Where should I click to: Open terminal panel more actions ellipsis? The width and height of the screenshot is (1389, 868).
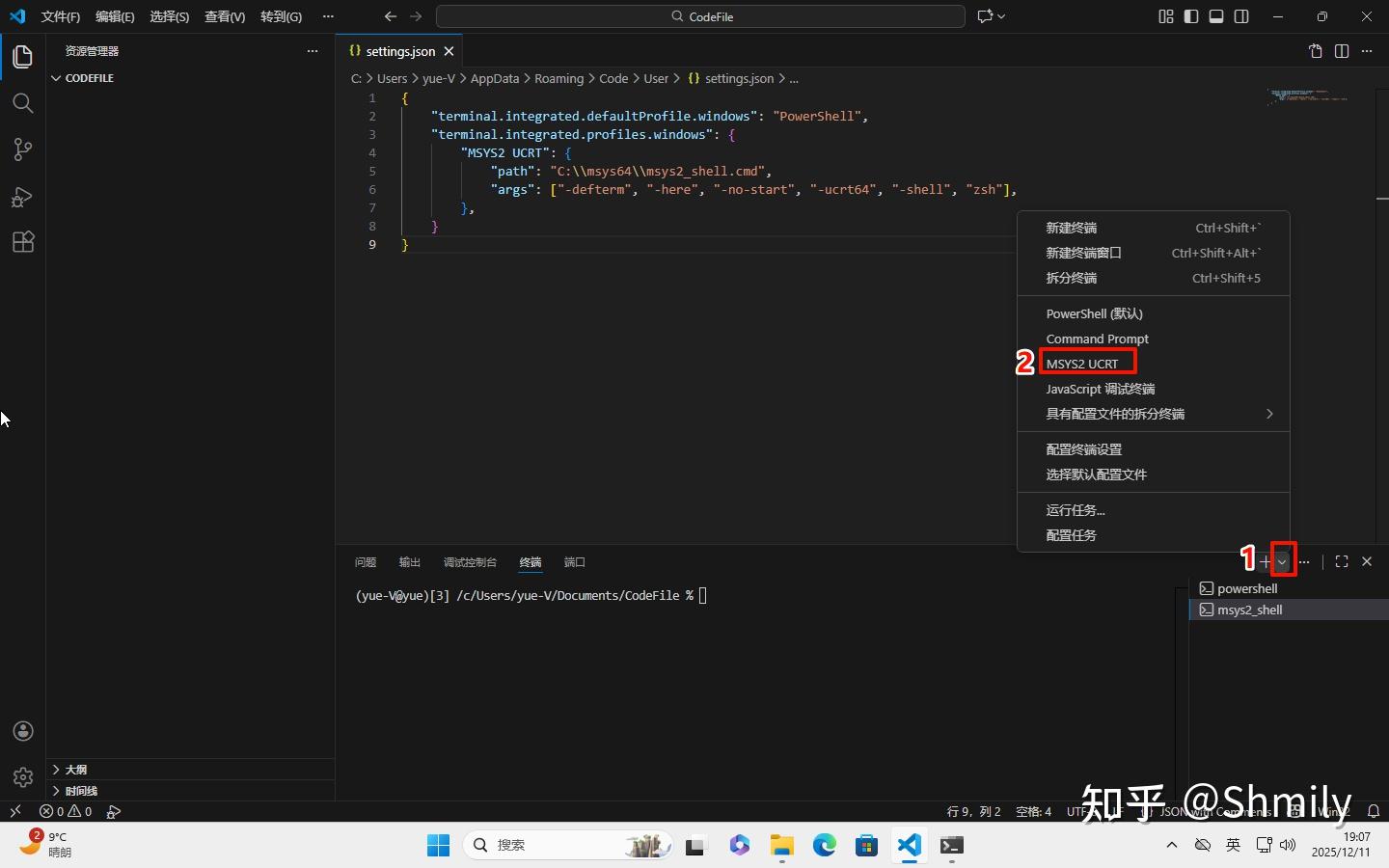point(1305,561)
